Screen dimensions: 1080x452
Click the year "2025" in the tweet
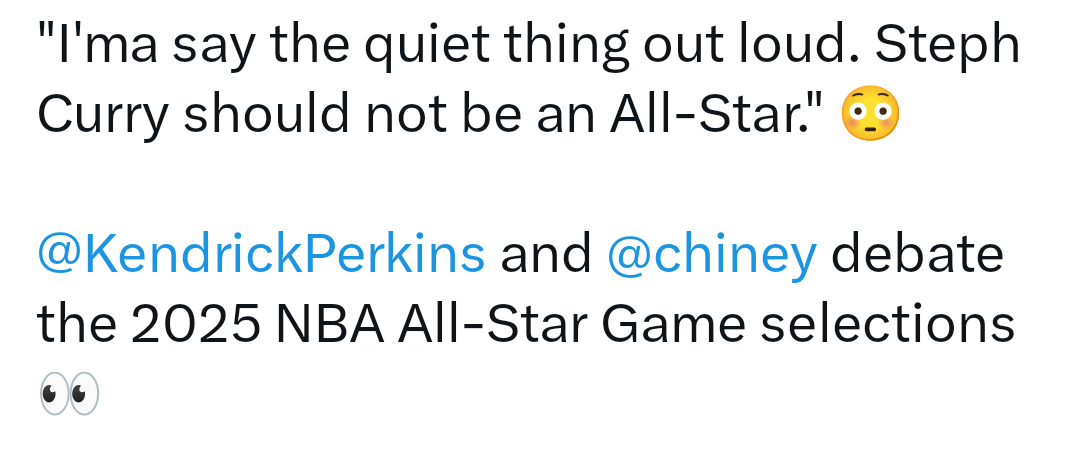[196, 324]
